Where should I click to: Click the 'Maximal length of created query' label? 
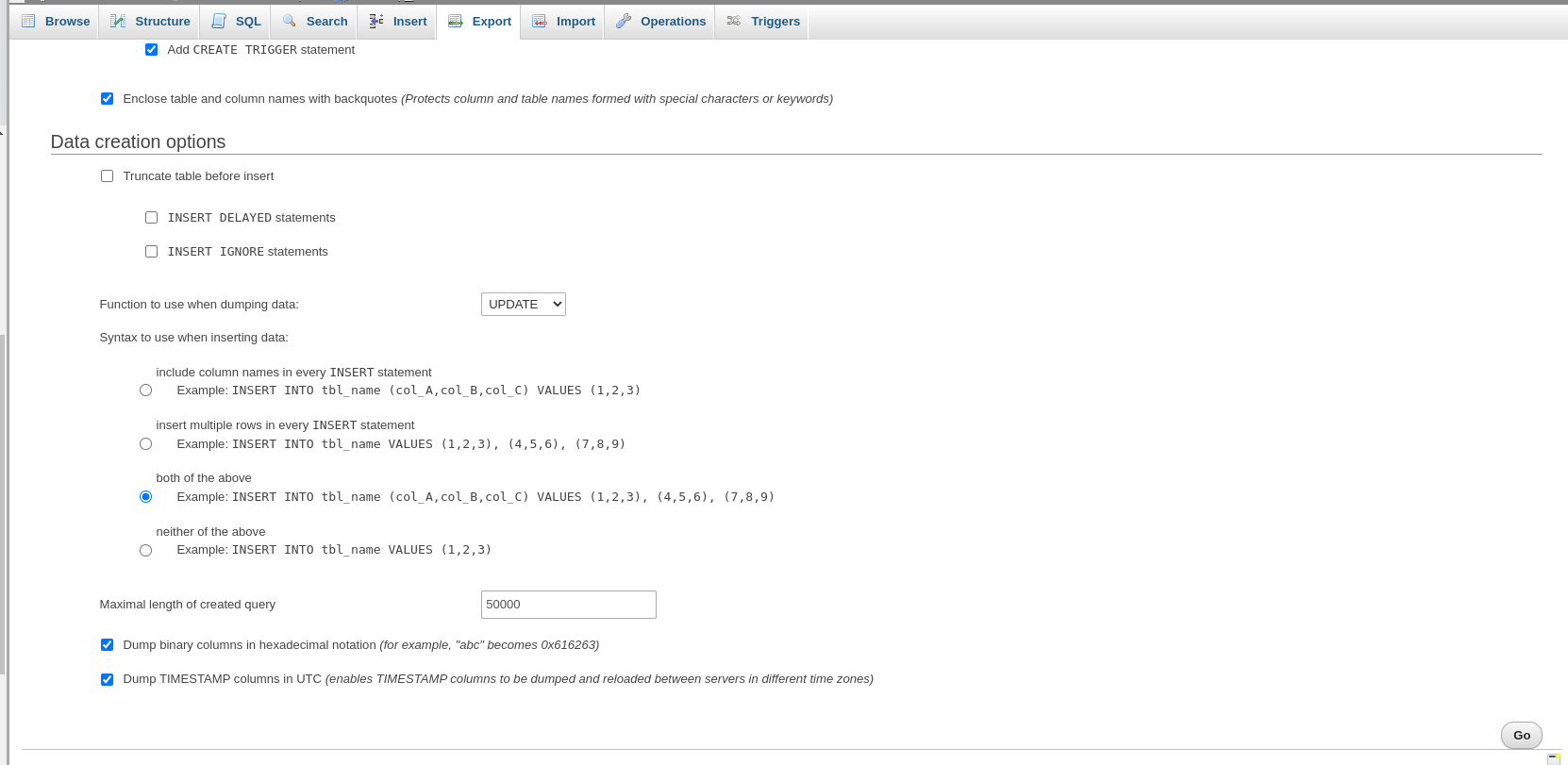tap(188, 605)
